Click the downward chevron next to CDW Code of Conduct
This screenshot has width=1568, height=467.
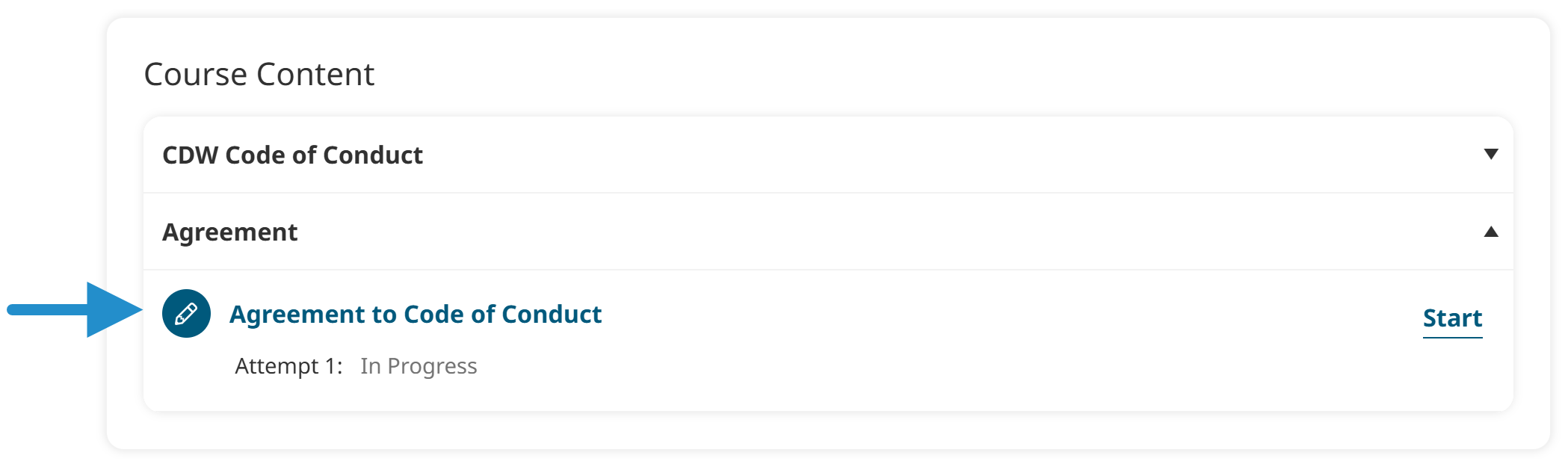click(1491, 155)
